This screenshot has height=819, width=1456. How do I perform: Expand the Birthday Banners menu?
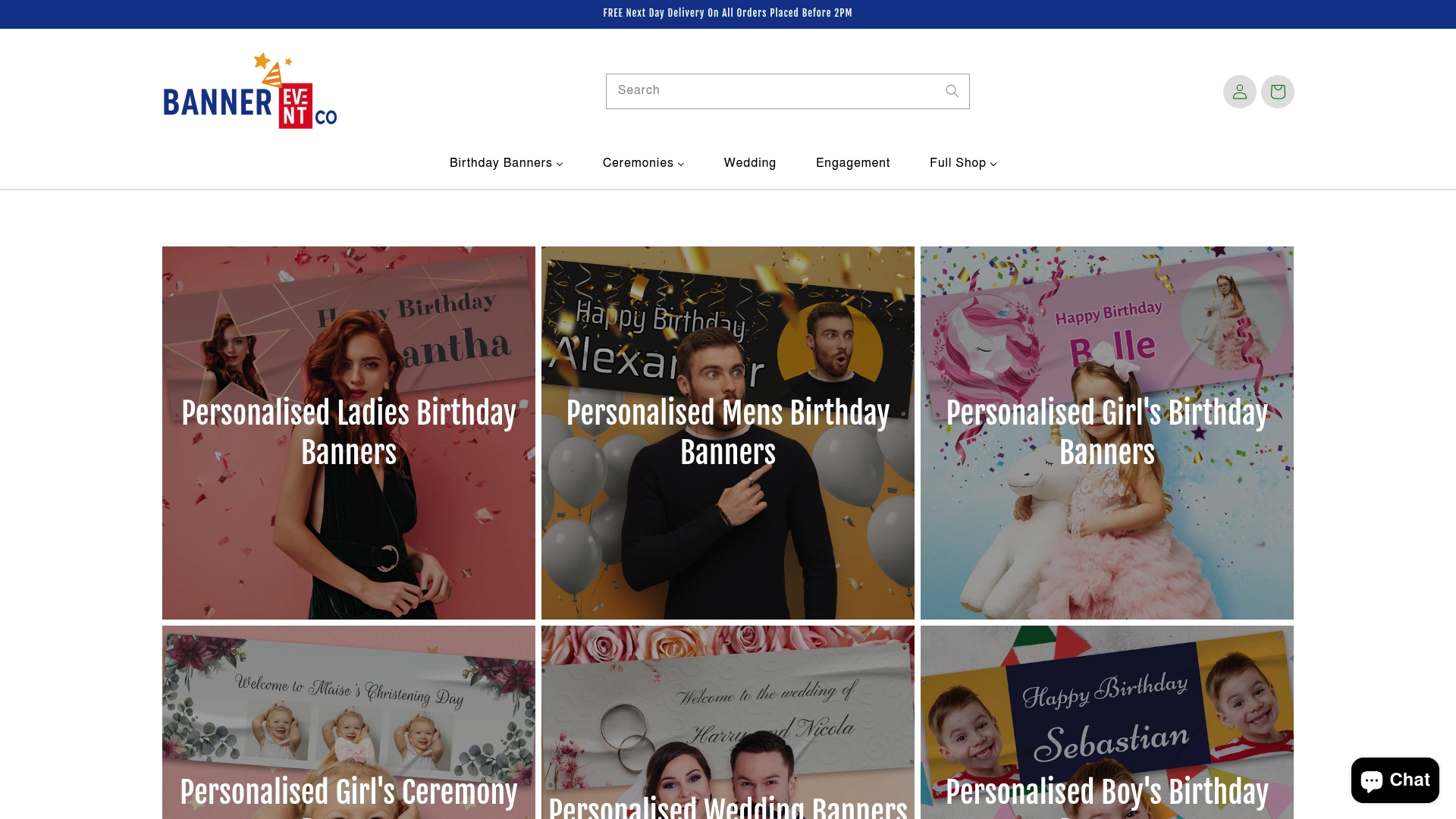point(506,163)
